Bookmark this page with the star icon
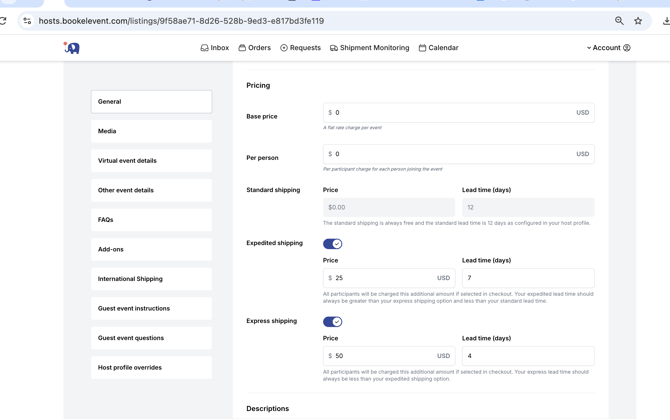Viewport: 670px width, 420px height. 638,21
